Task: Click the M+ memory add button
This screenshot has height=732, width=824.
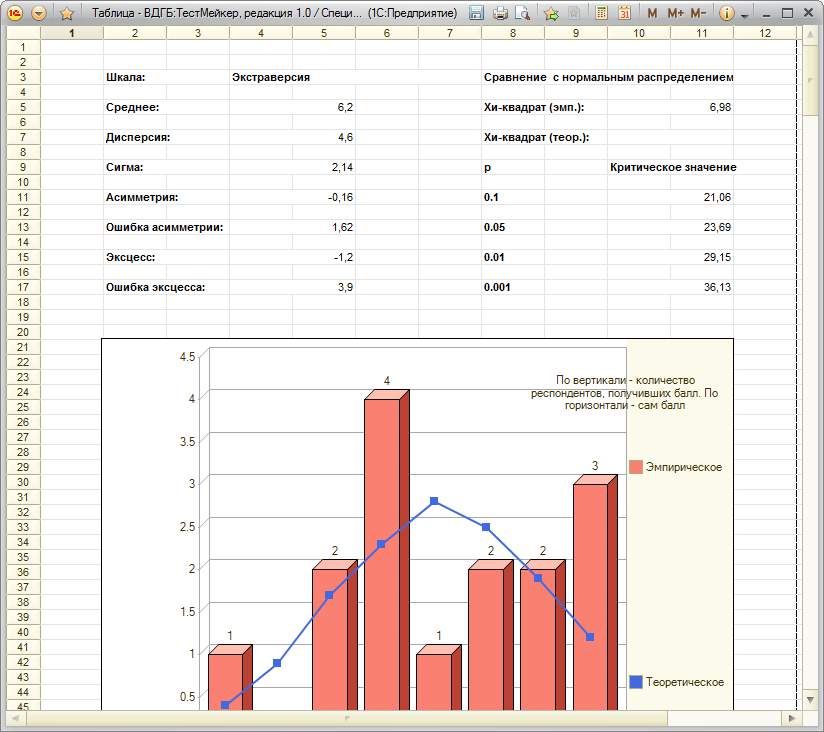Action: (675, 13)
